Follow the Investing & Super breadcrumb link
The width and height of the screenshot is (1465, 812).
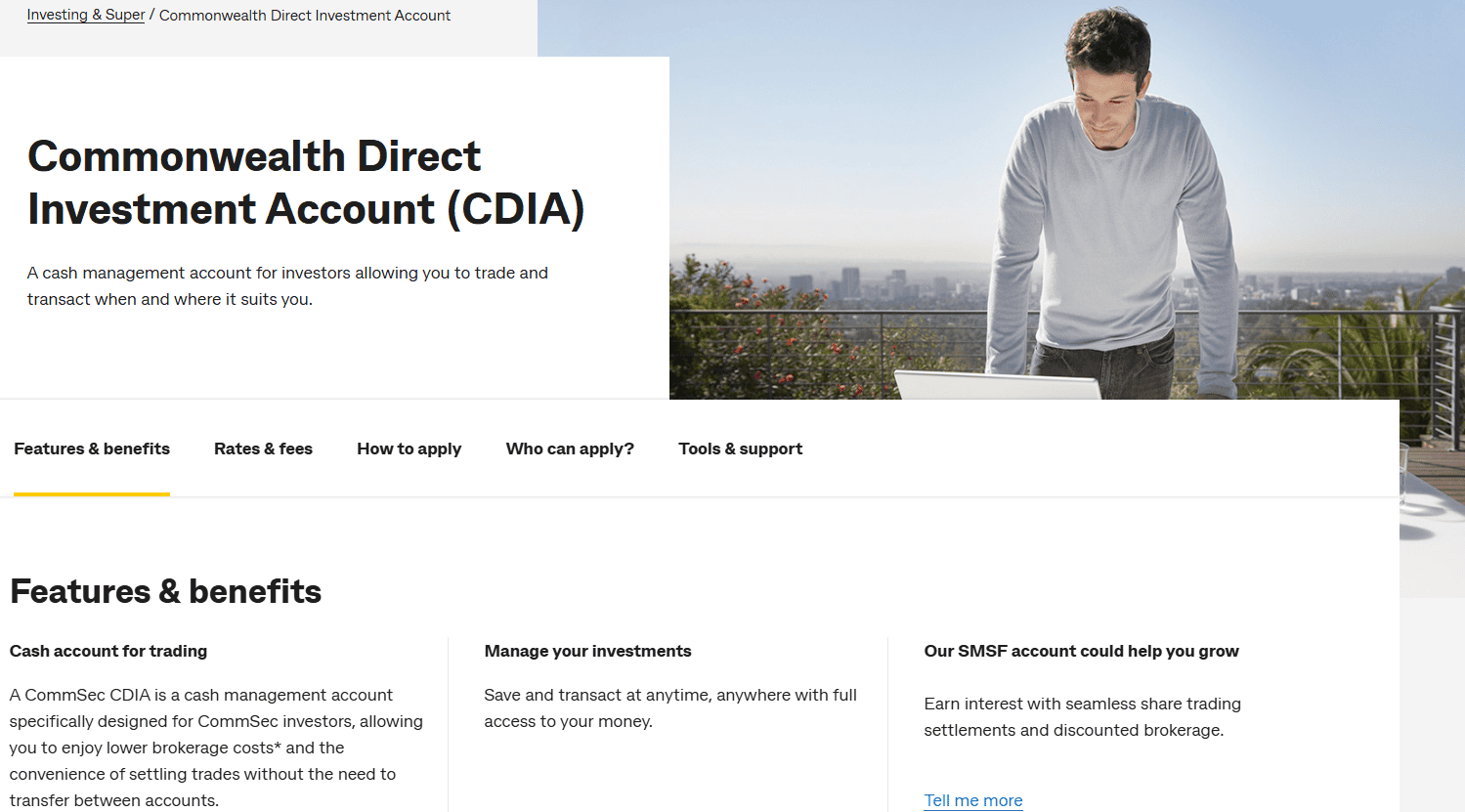click(x=85, y=15)
